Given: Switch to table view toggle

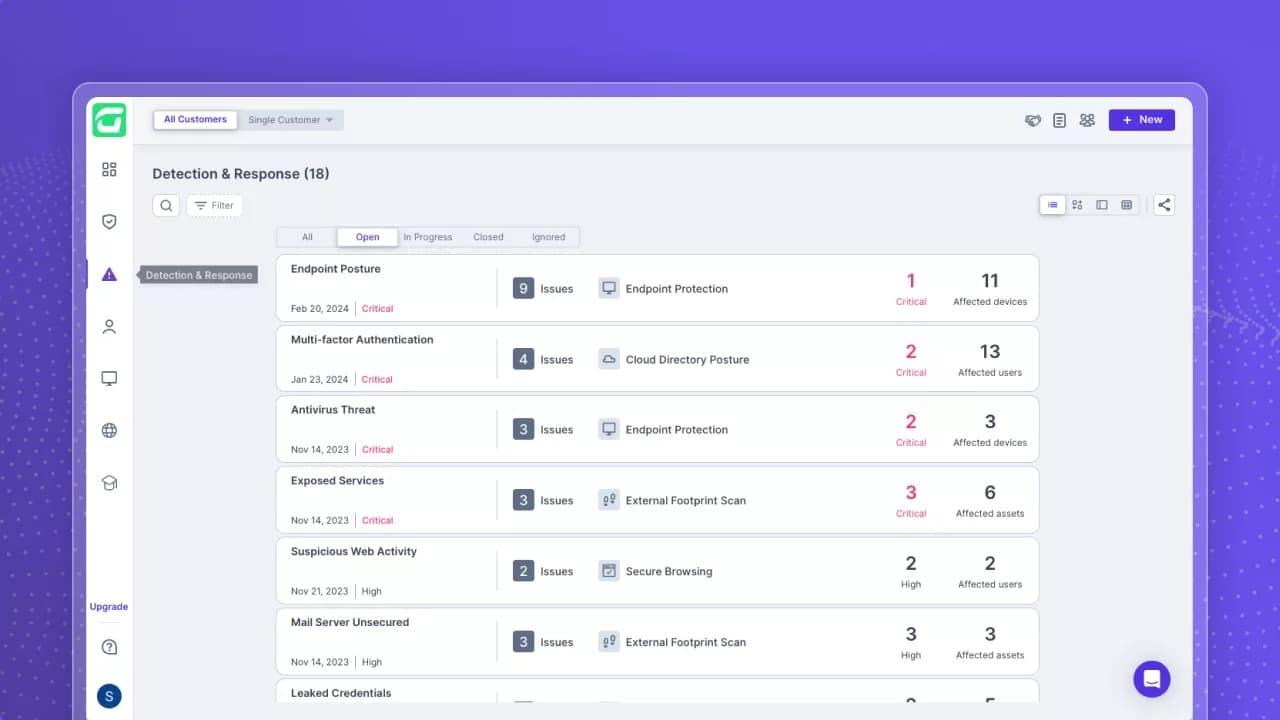Looking at the screenshot, I should point(1127,205).
